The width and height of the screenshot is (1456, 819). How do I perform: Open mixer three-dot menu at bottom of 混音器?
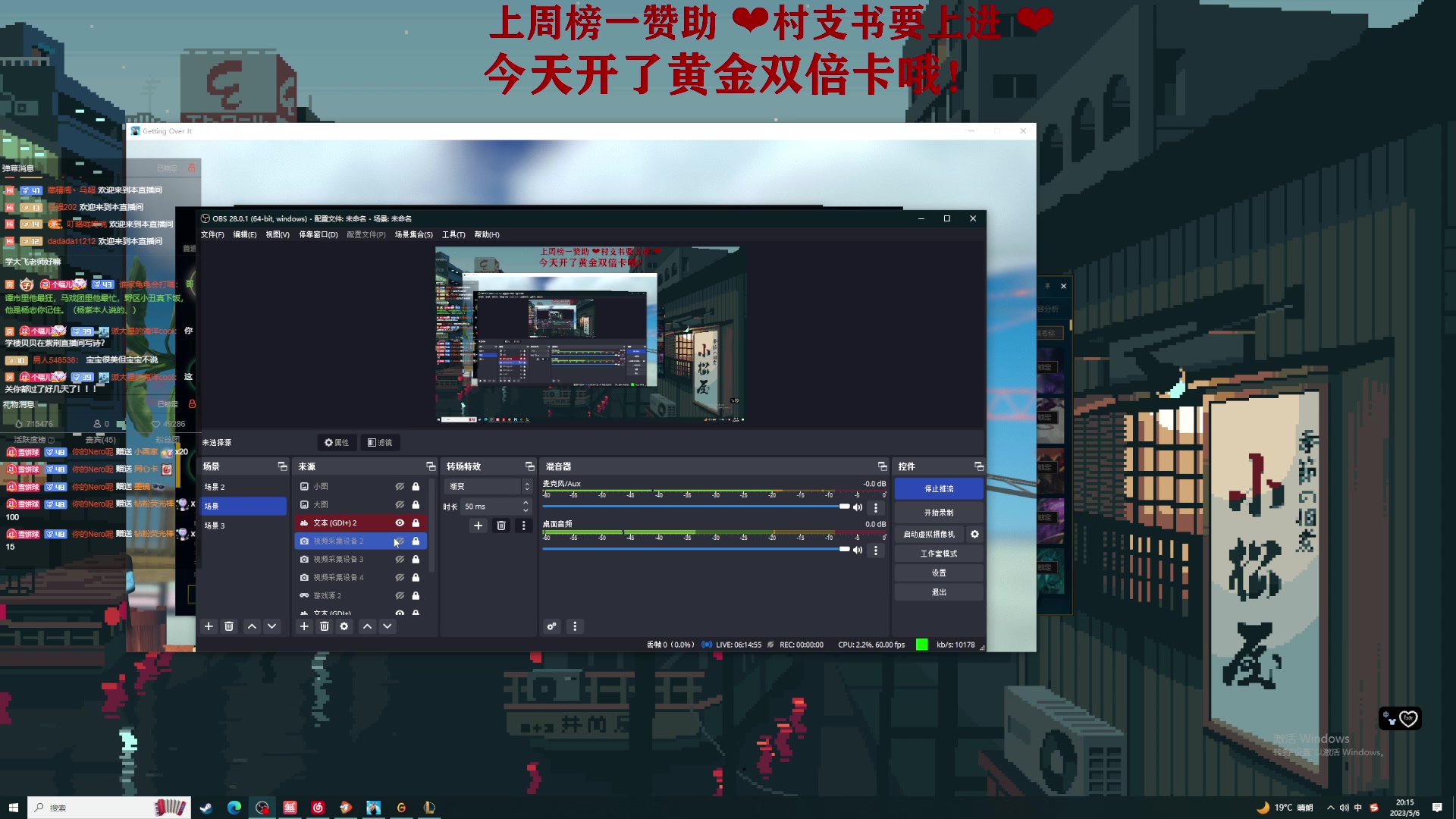click(x=575, y=626)
